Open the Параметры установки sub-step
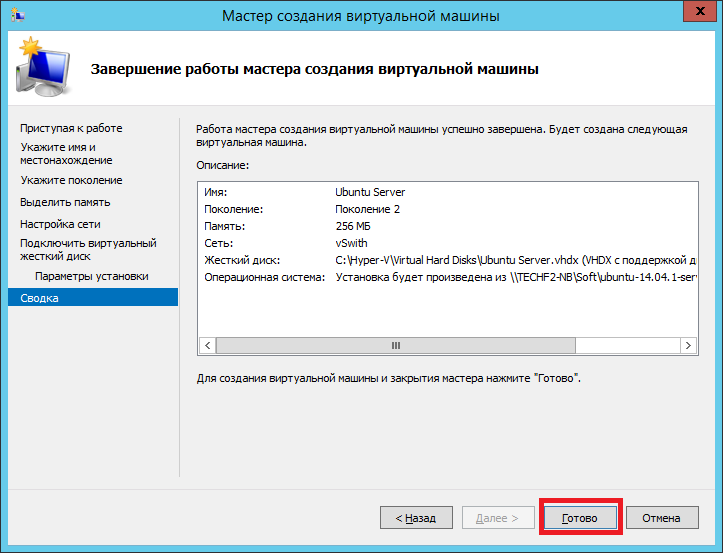This screenshot has width=723, height=554. [x=91, y=276]
